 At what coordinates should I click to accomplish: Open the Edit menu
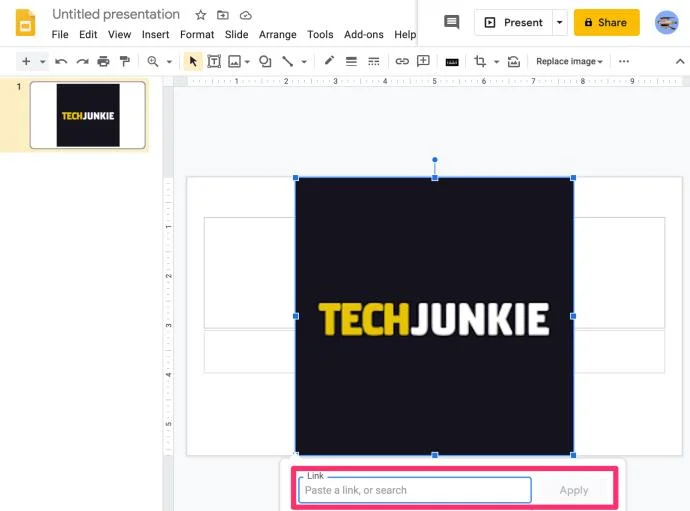(x=88, y=34)
